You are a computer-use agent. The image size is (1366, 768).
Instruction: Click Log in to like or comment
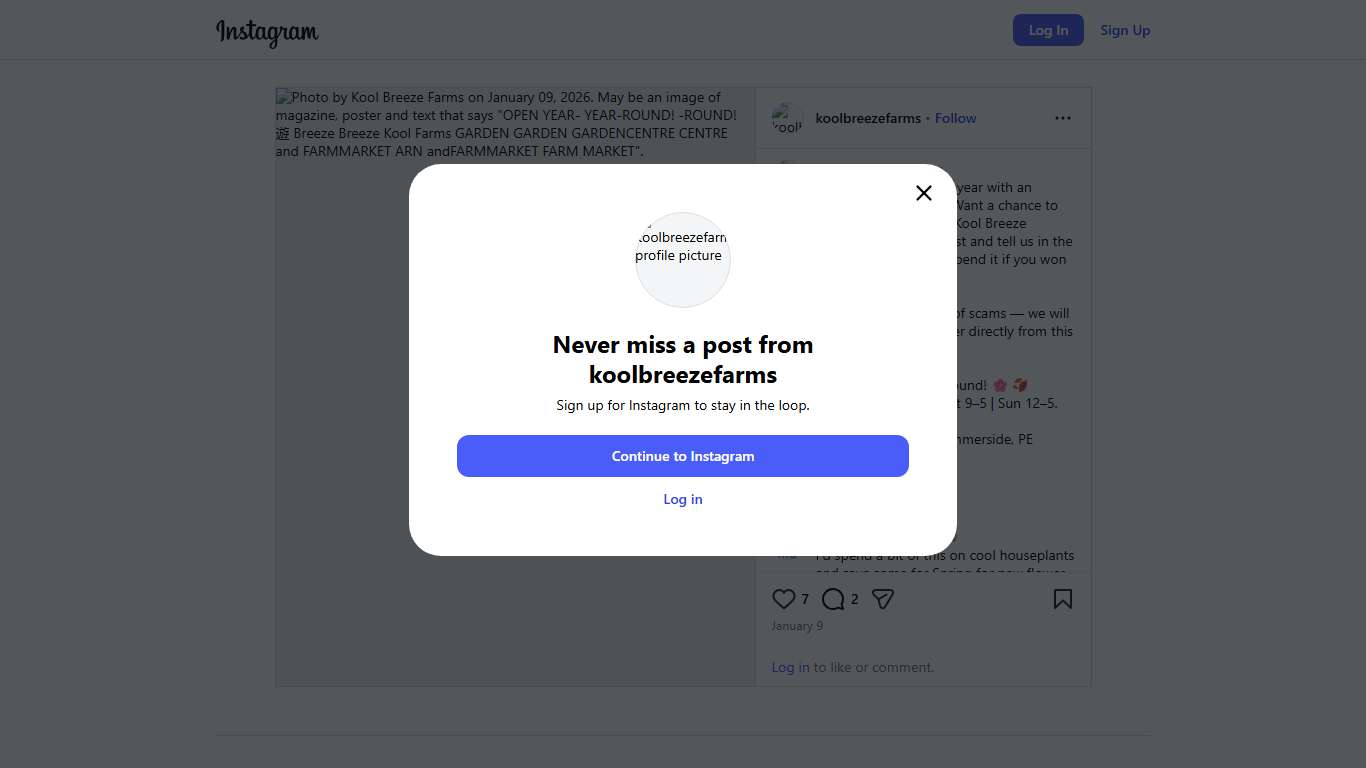[x=790, y=667]
